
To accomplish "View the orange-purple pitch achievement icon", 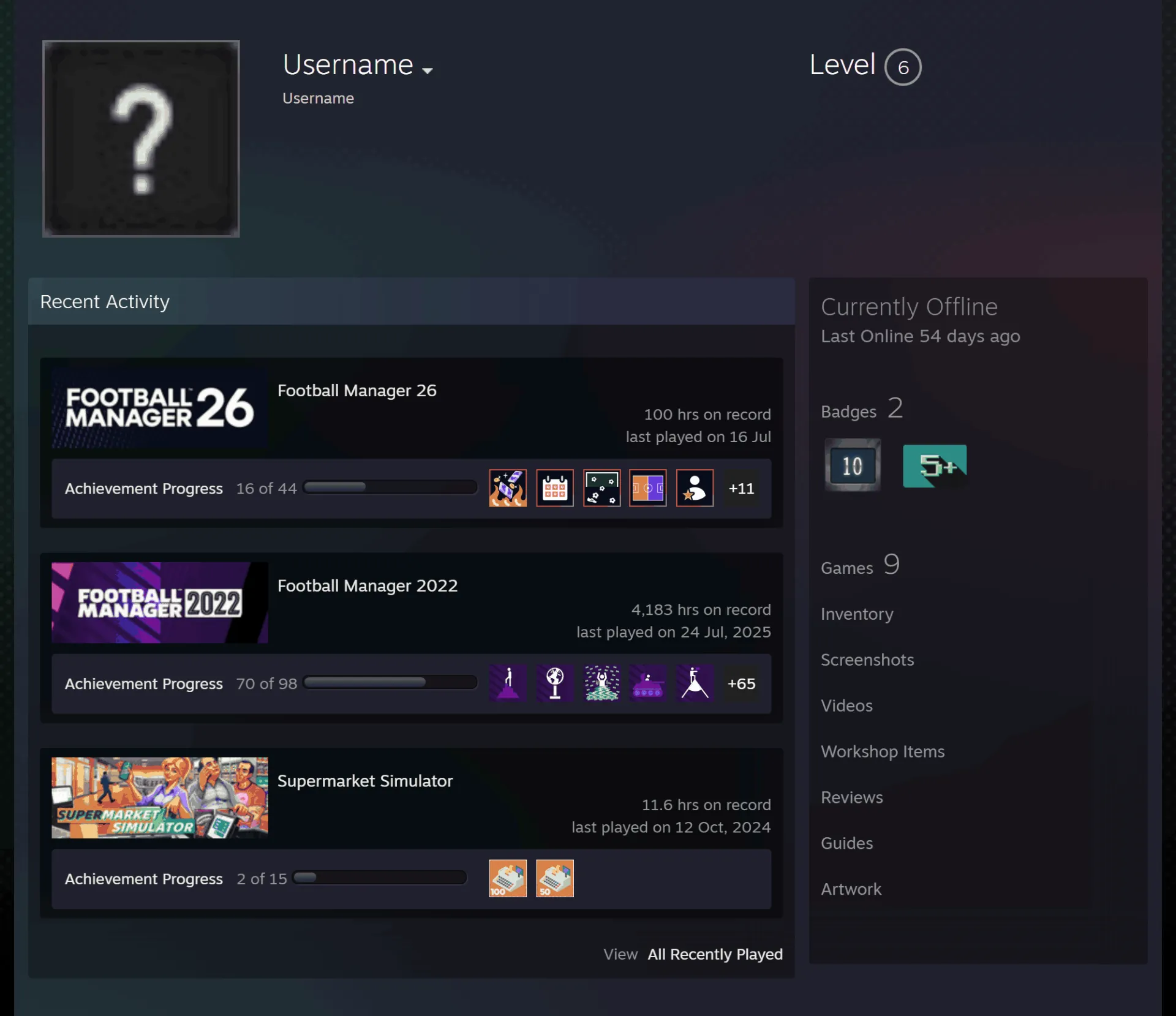I will coord(648,488).
